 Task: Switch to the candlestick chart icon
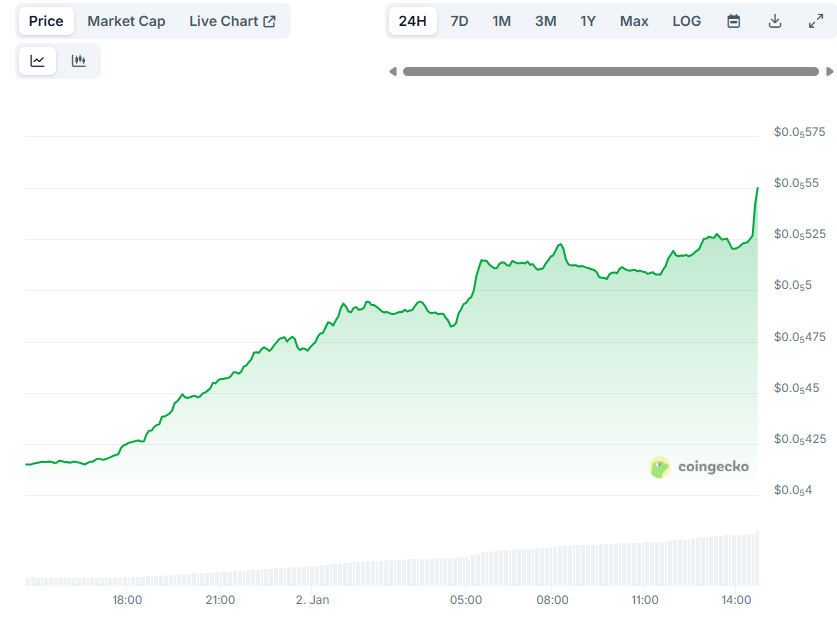point(78,60)
